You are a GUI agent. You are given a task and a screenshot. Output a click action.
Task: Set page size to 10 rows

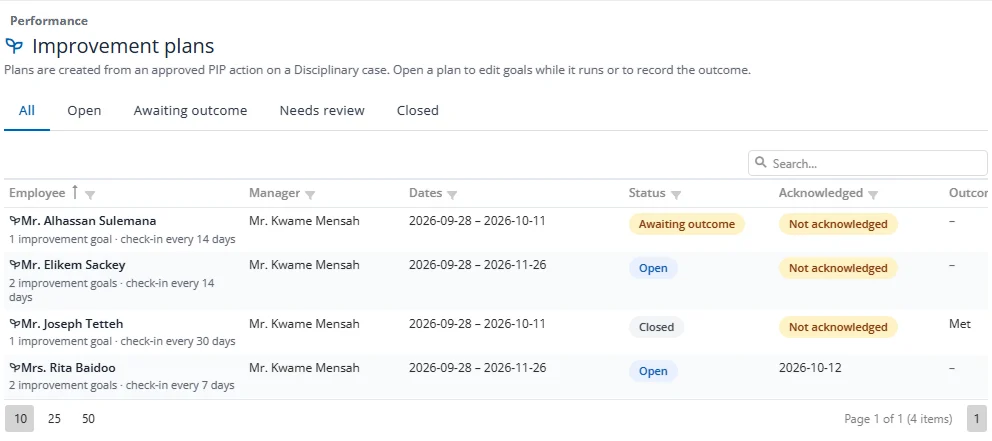pyautogui.click(x=20, y=419)
